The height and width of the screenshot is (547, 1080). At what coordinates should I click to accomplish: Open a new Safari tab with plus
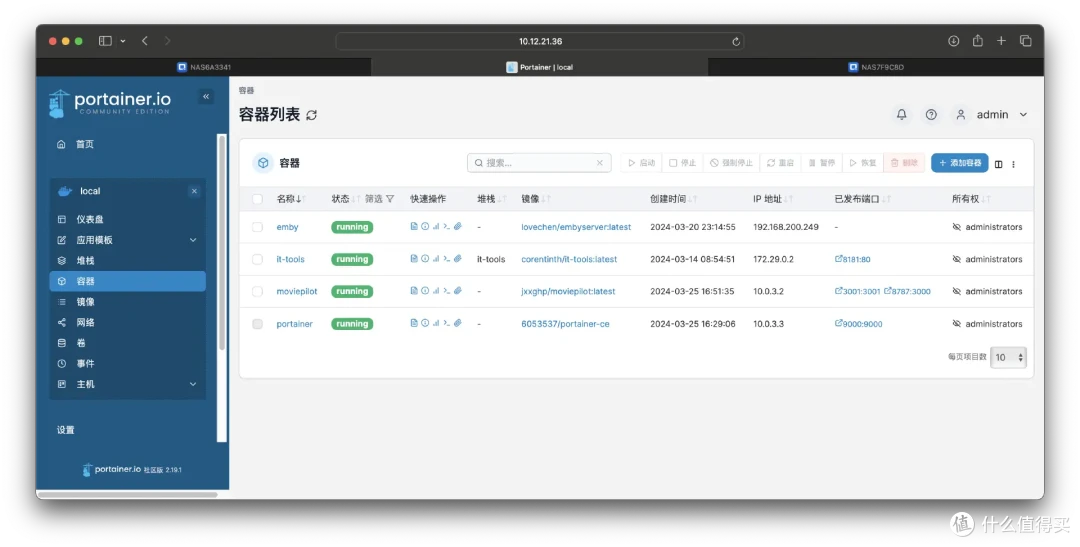click(x=1001, y=41)
